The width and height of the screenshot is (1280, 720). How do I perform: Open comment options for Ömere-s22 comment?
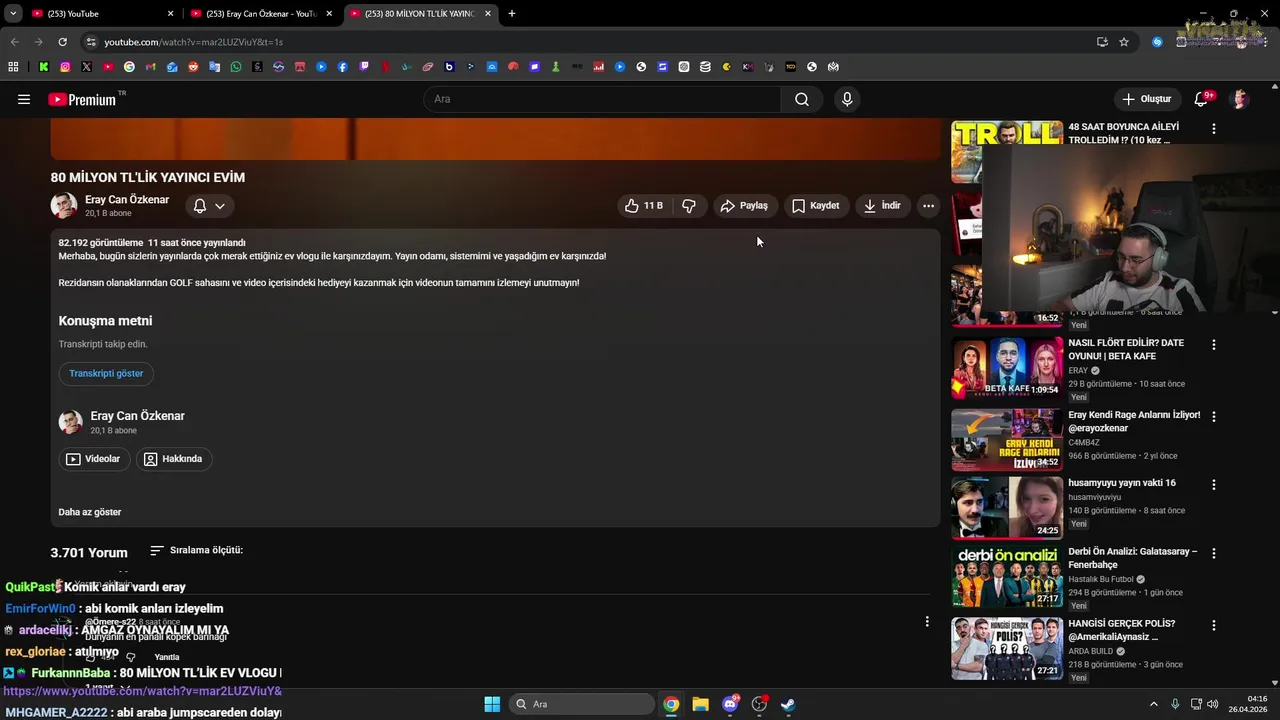(927, 621)
